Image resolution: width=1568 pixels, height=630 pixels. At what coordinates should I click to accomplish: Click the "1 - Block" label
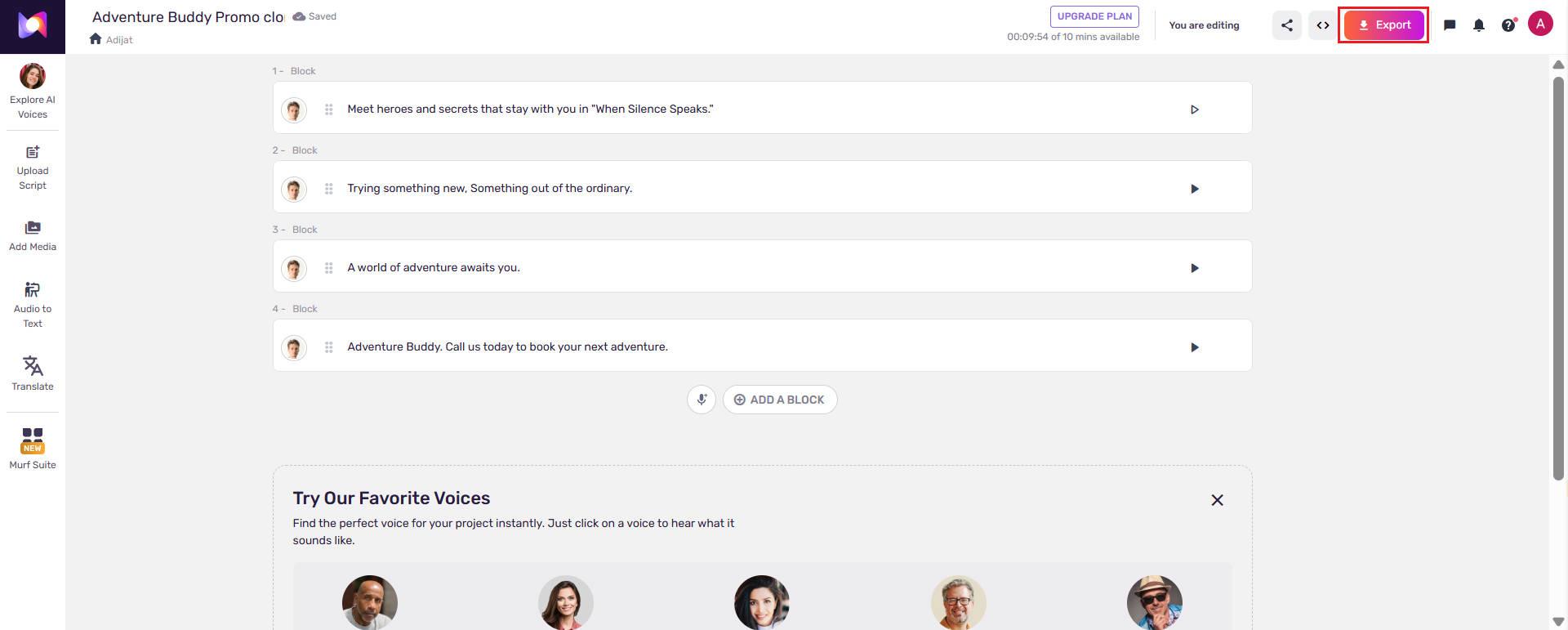coord(294,71)
